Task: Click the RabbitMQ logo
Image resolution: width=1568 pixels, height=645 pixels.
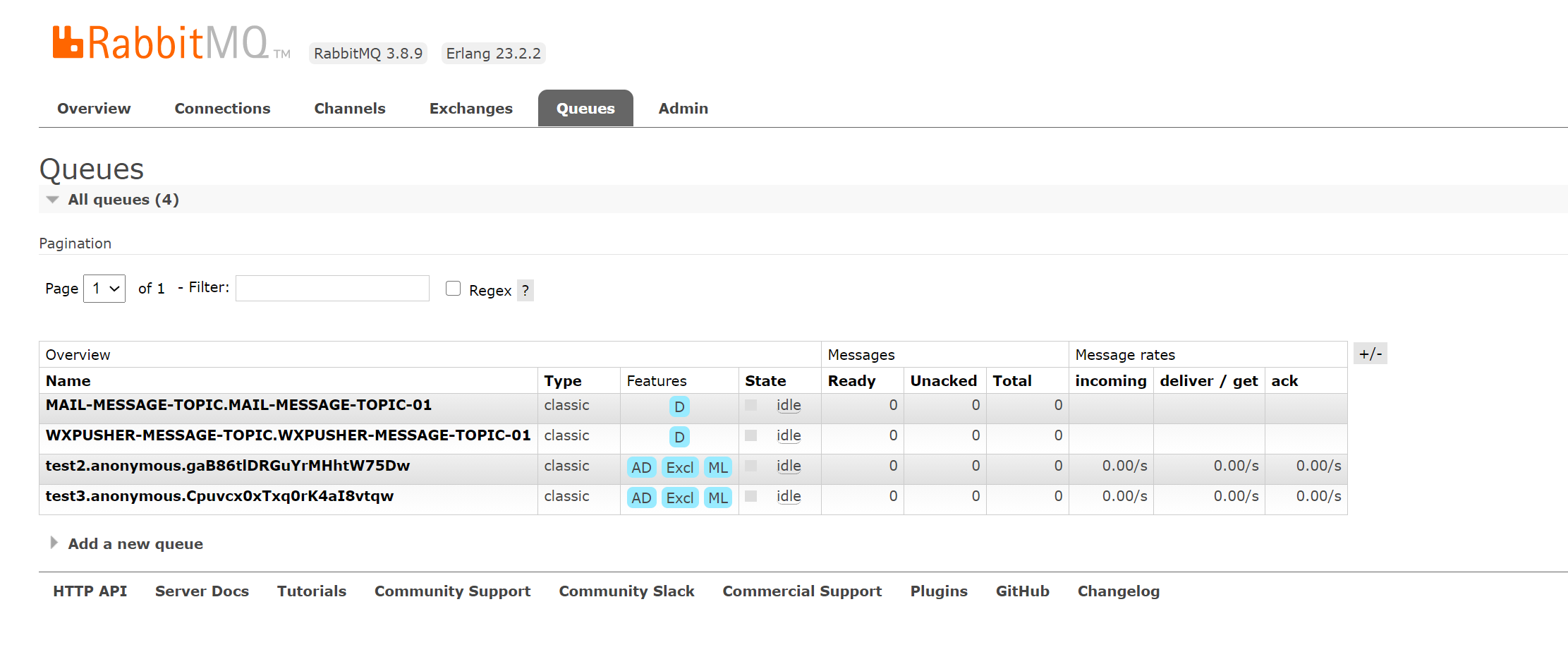Action: click(161, 44)
